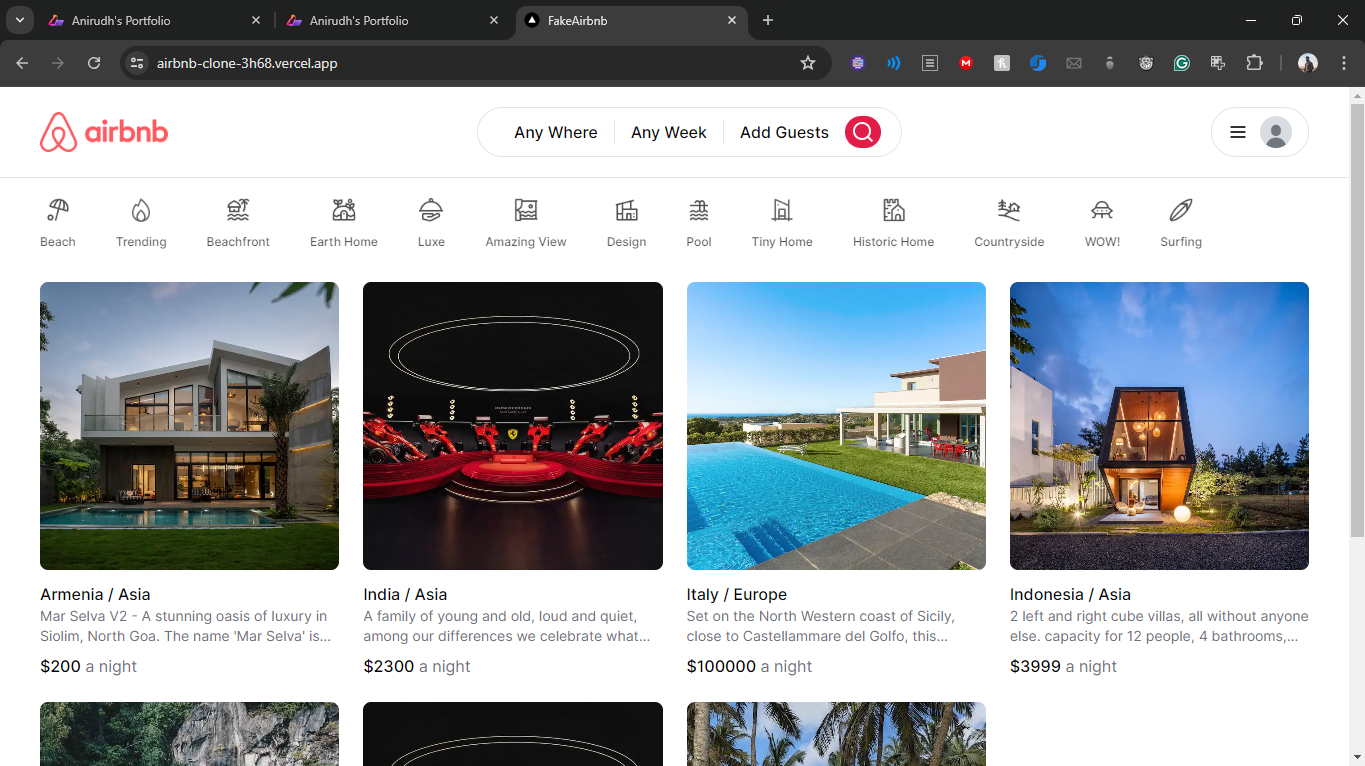Click the vertical page scrollbar
This screenshot has height=766, width=1365.
tap(1357, 320)
